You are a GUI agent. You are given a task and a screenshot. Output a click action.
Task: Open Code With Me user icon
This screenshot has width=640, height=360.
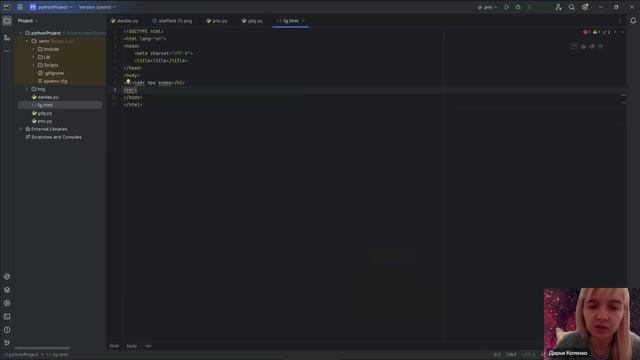558,7
